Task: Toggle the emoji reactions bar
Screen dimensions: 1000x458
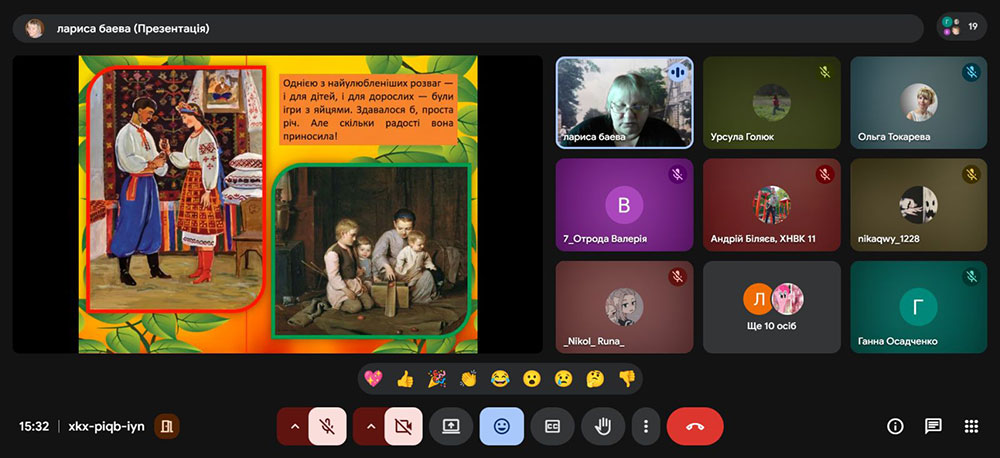Action: (501, 426)
